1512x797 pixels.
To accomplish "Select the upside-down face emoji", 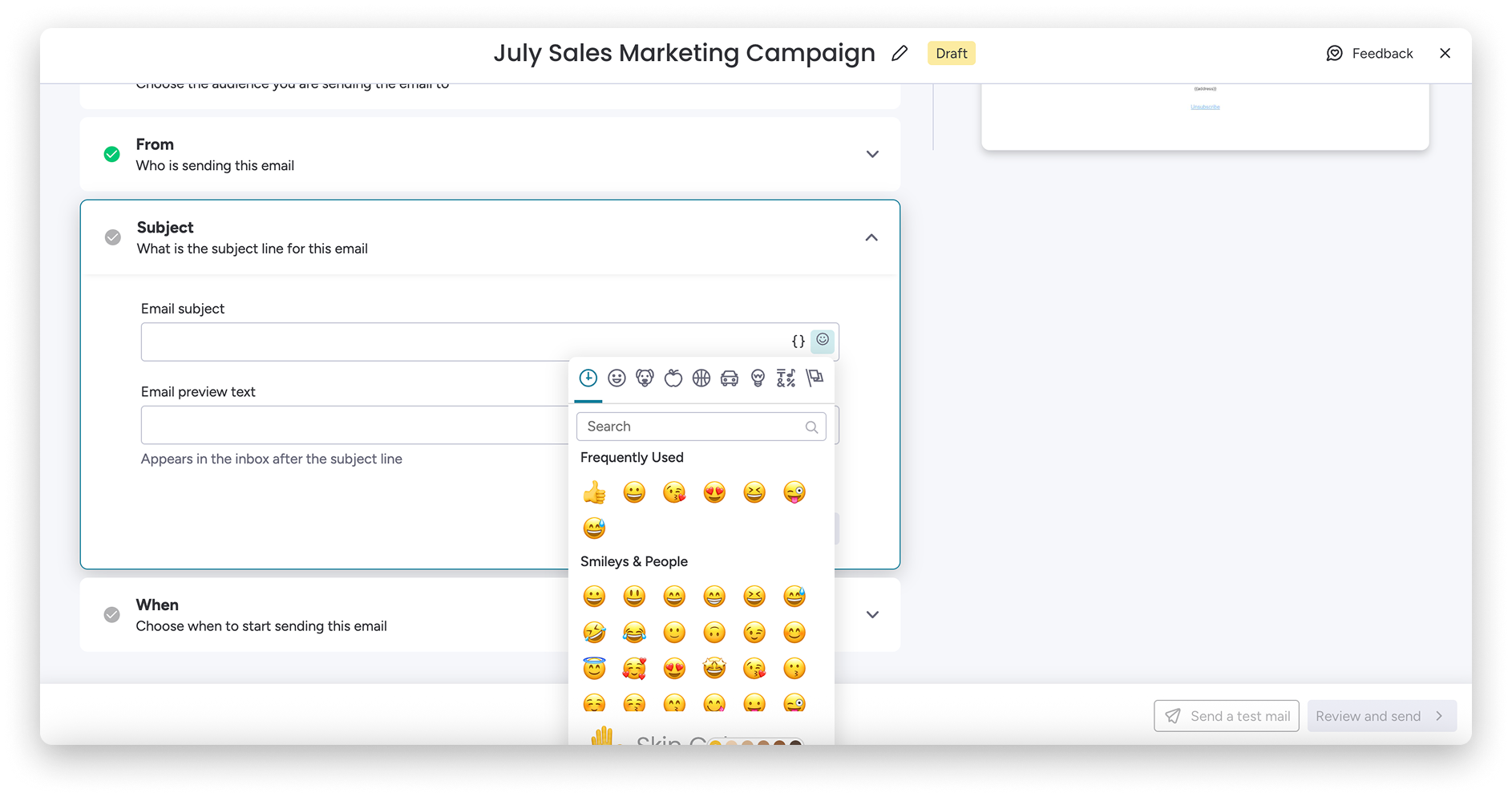I will [714, 633].
